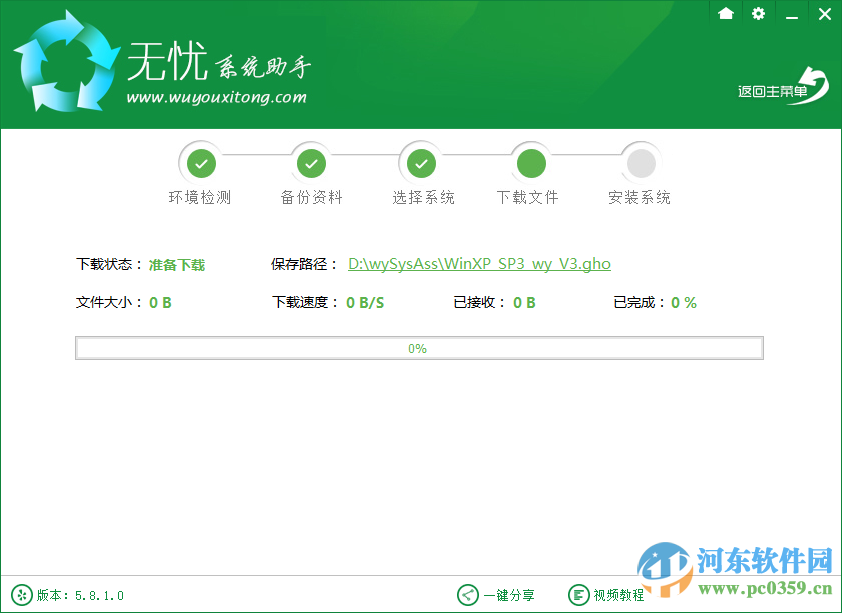Select the 无忧系统助手 title text

(x=218, y=62)
